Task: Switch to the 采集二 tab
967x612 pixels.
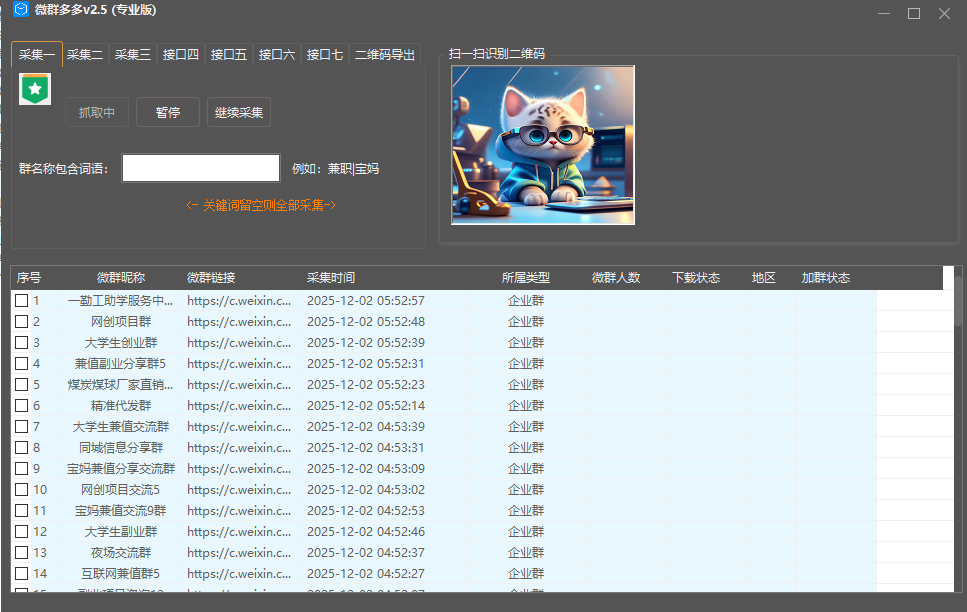Action: [x=85, y=55]
